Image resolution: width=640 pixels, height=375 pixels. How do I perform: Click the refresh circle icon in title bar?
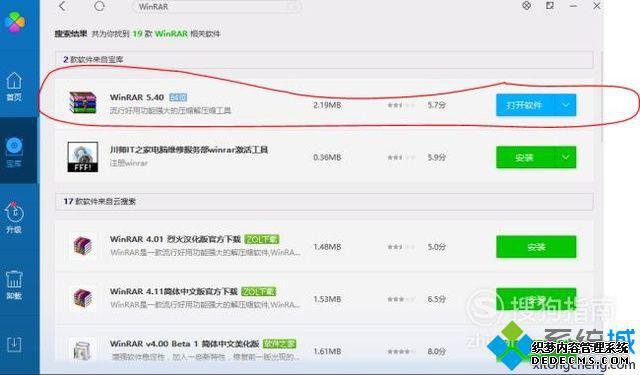click(x=99, y=6)
